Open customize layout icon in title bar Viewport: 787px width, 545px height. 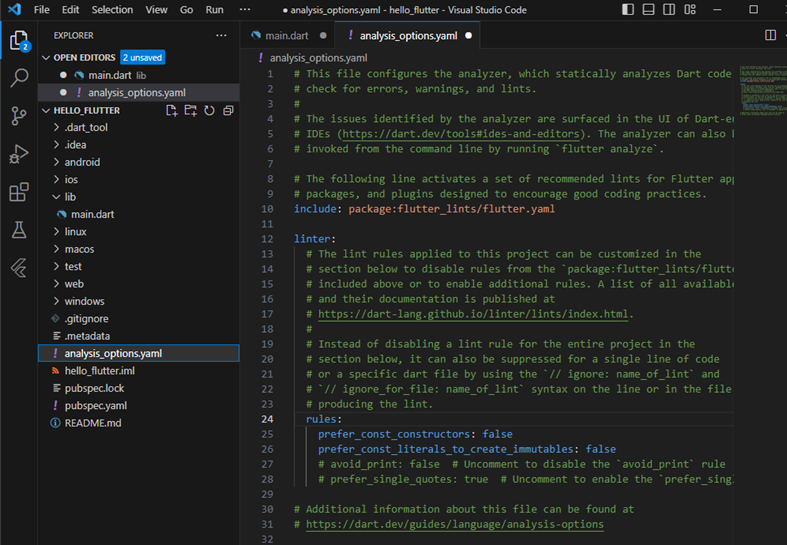tap(690, 10)
